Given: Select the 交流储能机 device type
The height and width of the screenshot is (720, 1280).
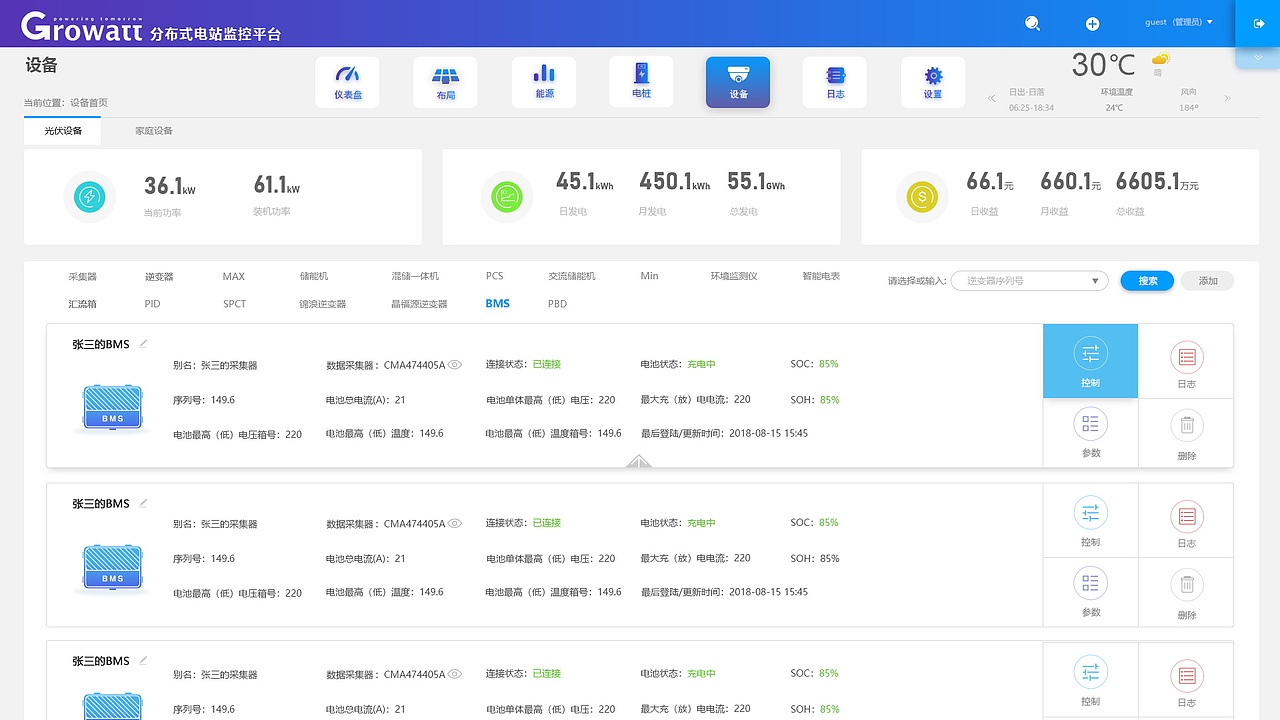Looking at the screenshot, I should (x=572, y=276).
